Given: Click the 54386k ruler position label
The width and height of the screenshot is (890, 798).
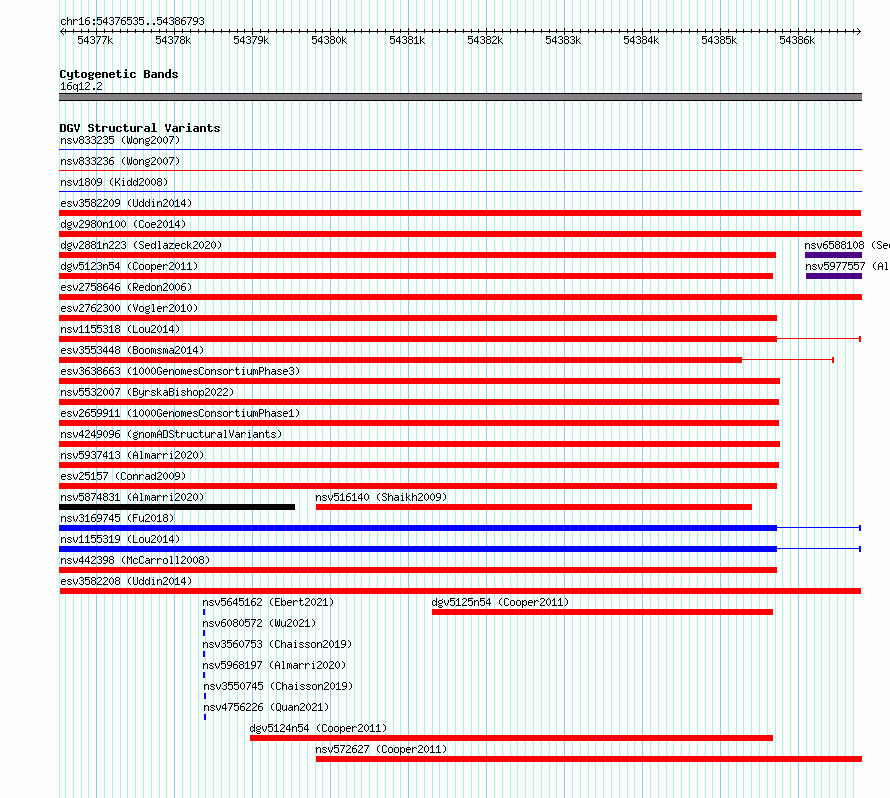Looking at the screenshot, I should tap(797, 40).
